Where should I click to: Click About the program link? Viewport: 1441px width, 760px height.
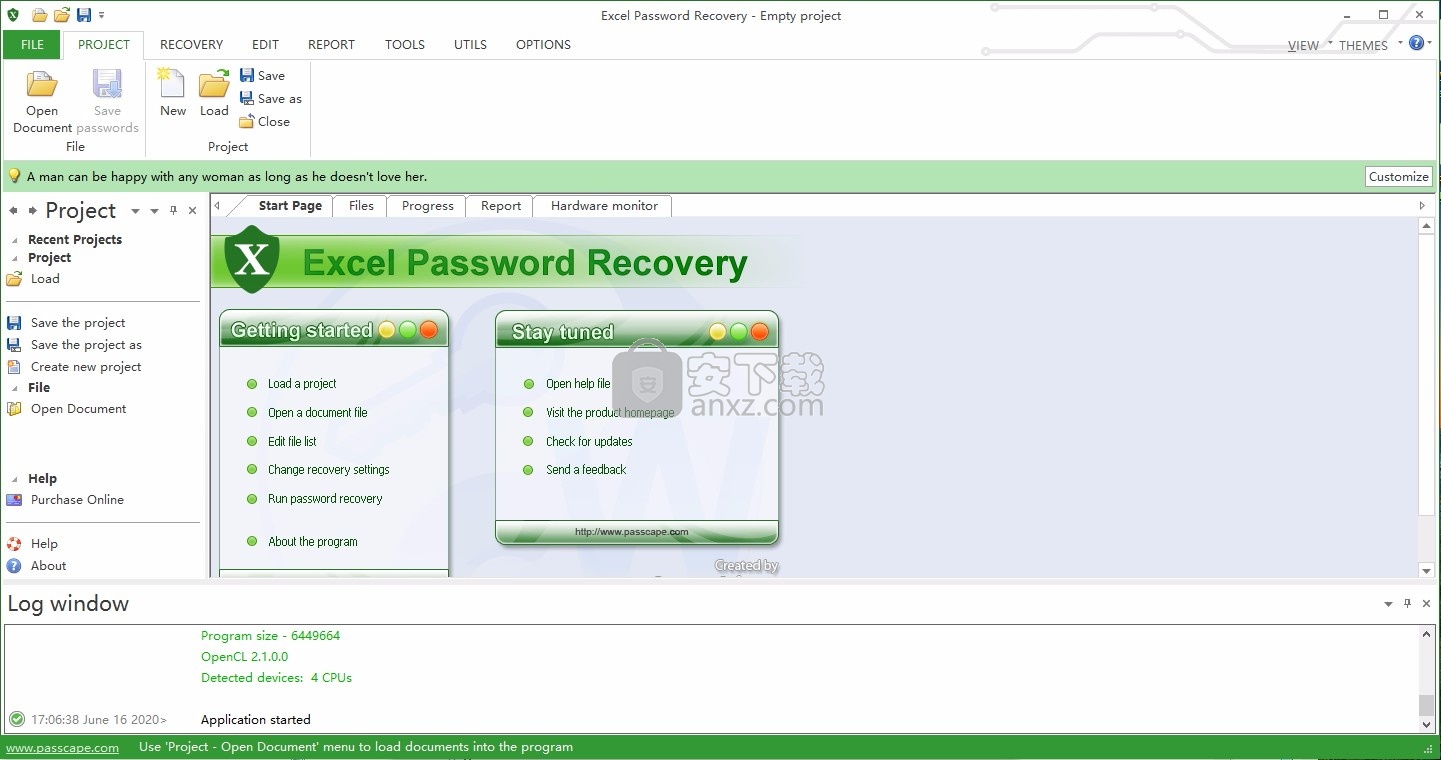click(x=313, y=542)
